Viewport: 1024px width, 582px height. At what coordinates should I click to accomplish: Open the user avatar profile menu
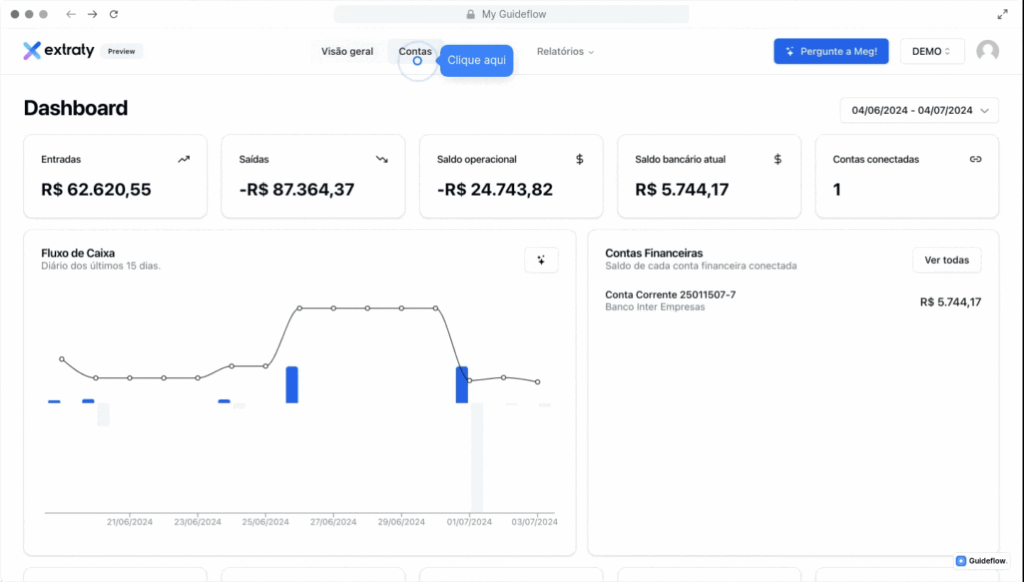[x=987, y=51]
